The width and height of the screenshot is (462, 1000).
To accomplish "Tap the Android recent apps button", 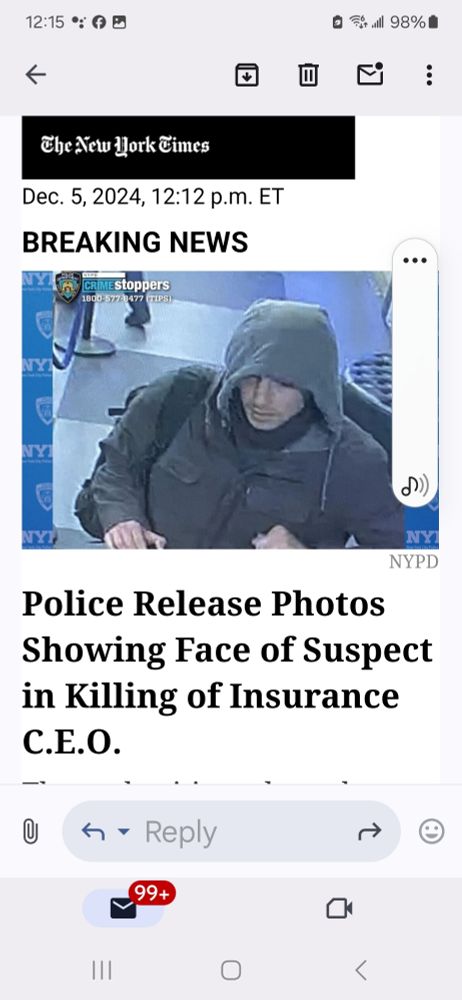I will point(102,971).
